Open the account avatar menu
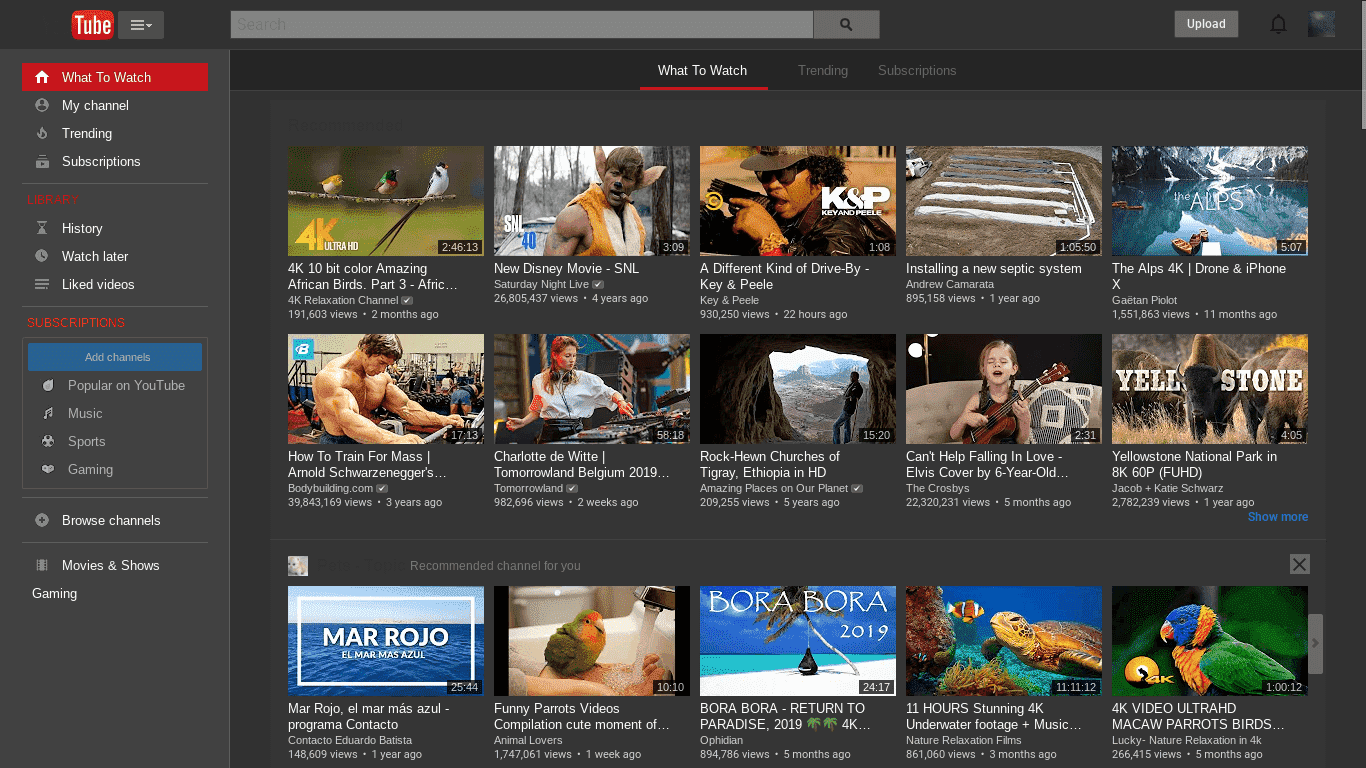Viewport: 1366px width, 768px height. (1321, 24)
